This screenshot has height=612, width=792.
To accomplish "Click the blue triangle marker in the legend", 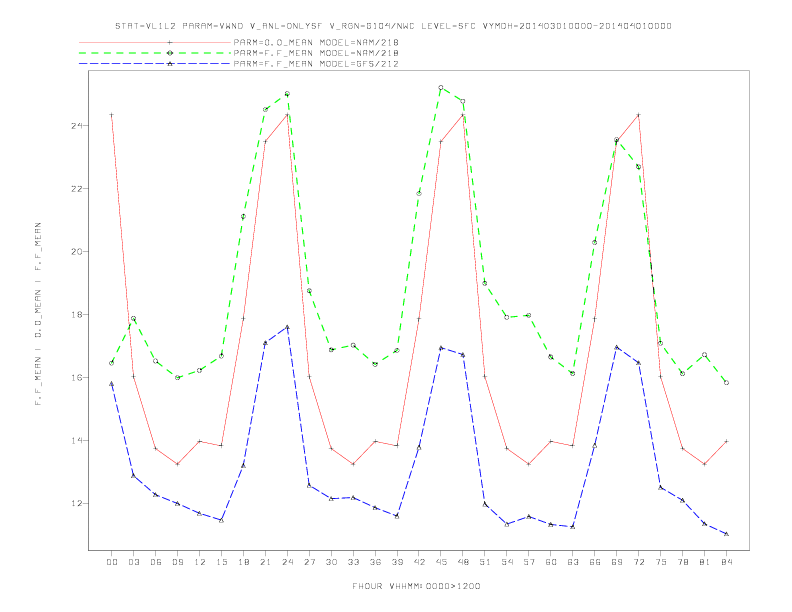I will point(170,64).
